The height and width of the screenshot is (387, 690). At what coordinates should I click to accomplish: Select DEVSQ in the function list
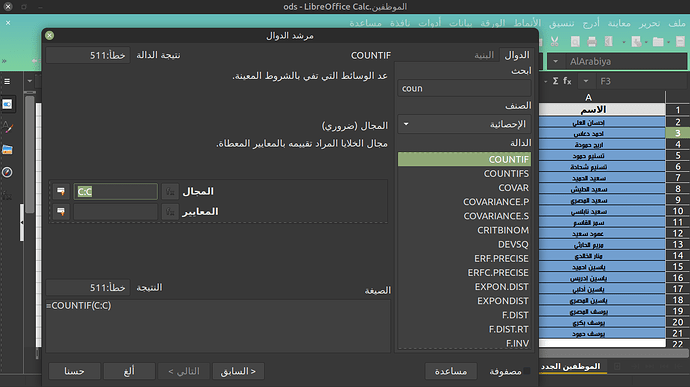464,244
